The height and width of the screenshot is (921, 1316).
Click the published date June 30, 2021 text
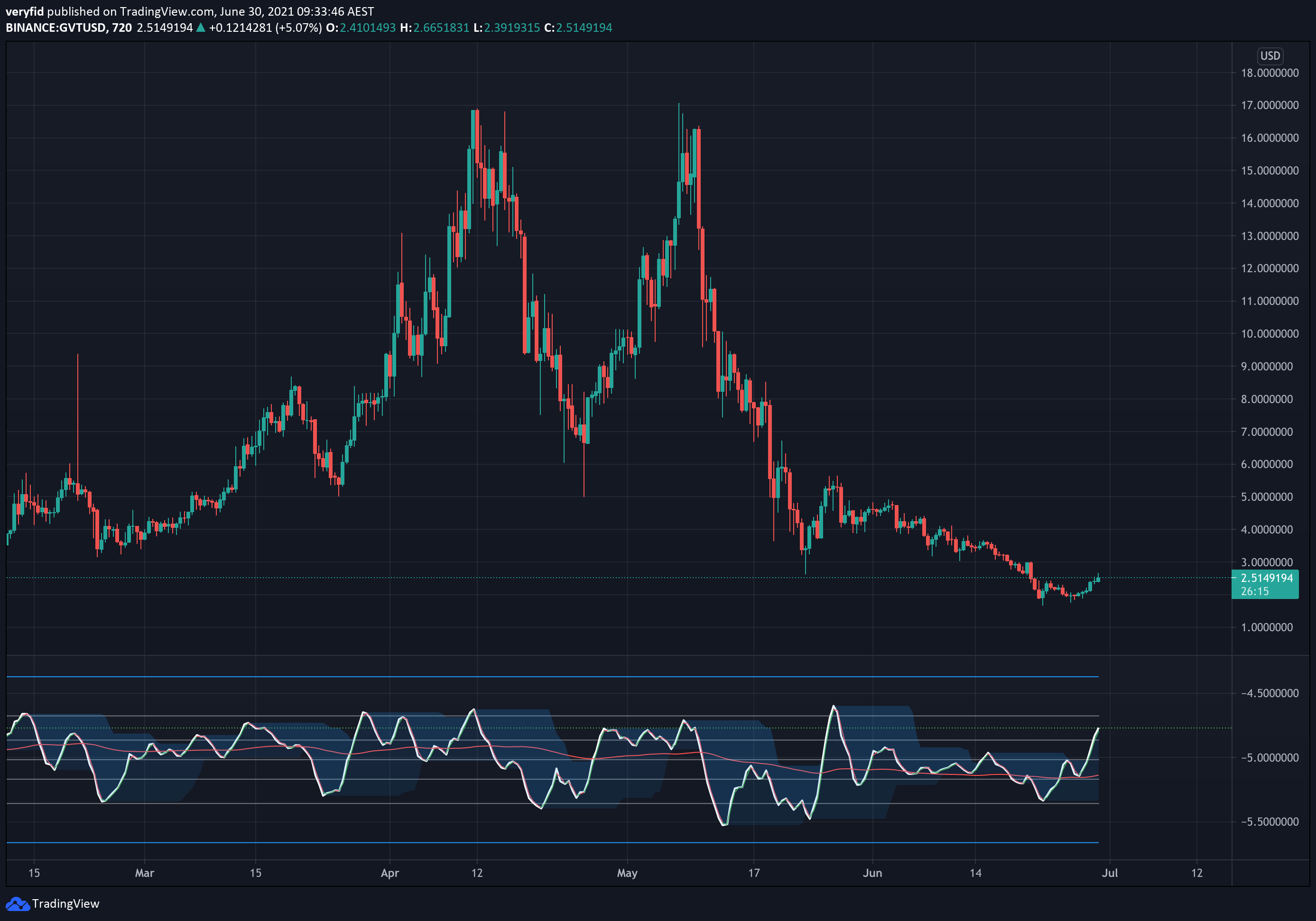(256, 11)
